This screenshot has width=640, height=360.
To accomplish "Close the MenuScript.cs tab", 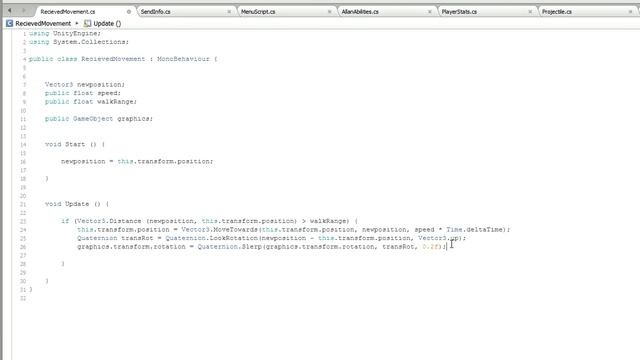I will coord(329,12).
